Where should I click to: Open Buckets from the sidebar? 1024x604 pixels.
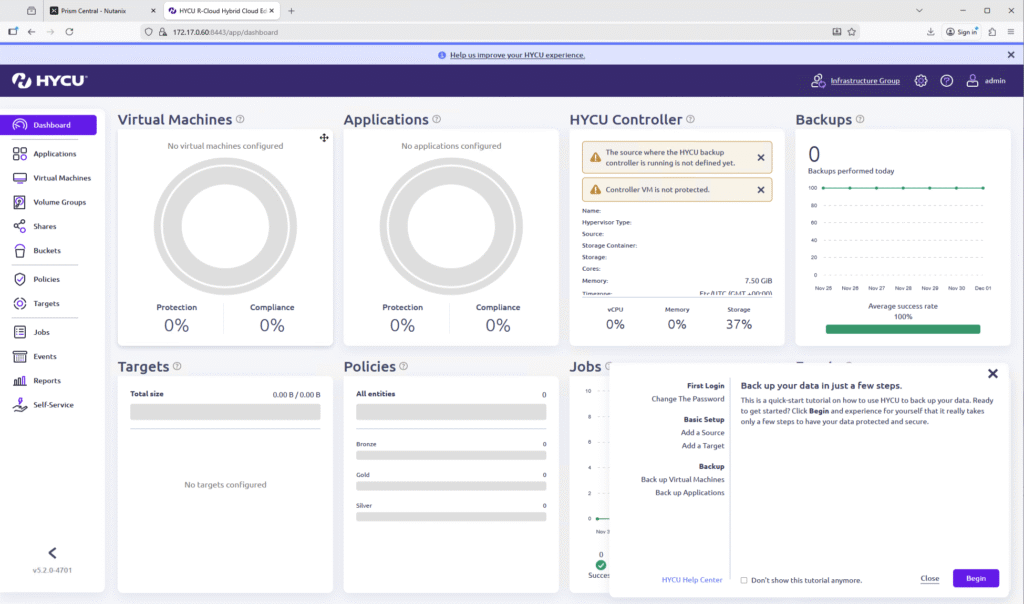coord(46,251)
